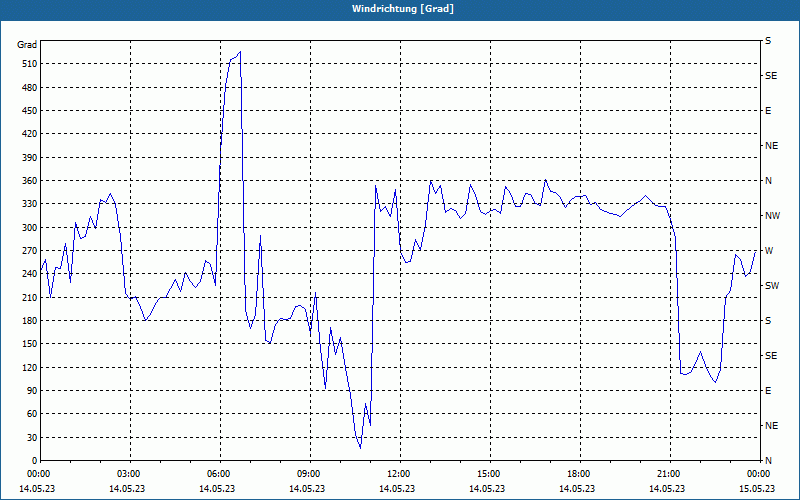Click the y-axis value '210'

[x=29, y=297]
